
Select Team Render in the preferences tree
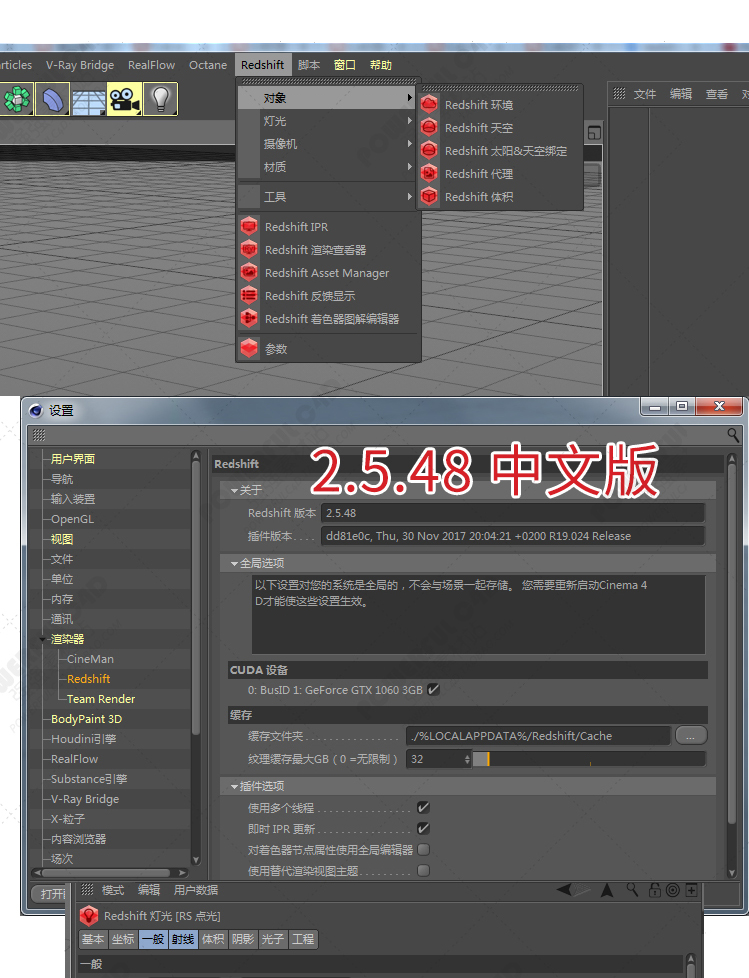pos(101,699)
